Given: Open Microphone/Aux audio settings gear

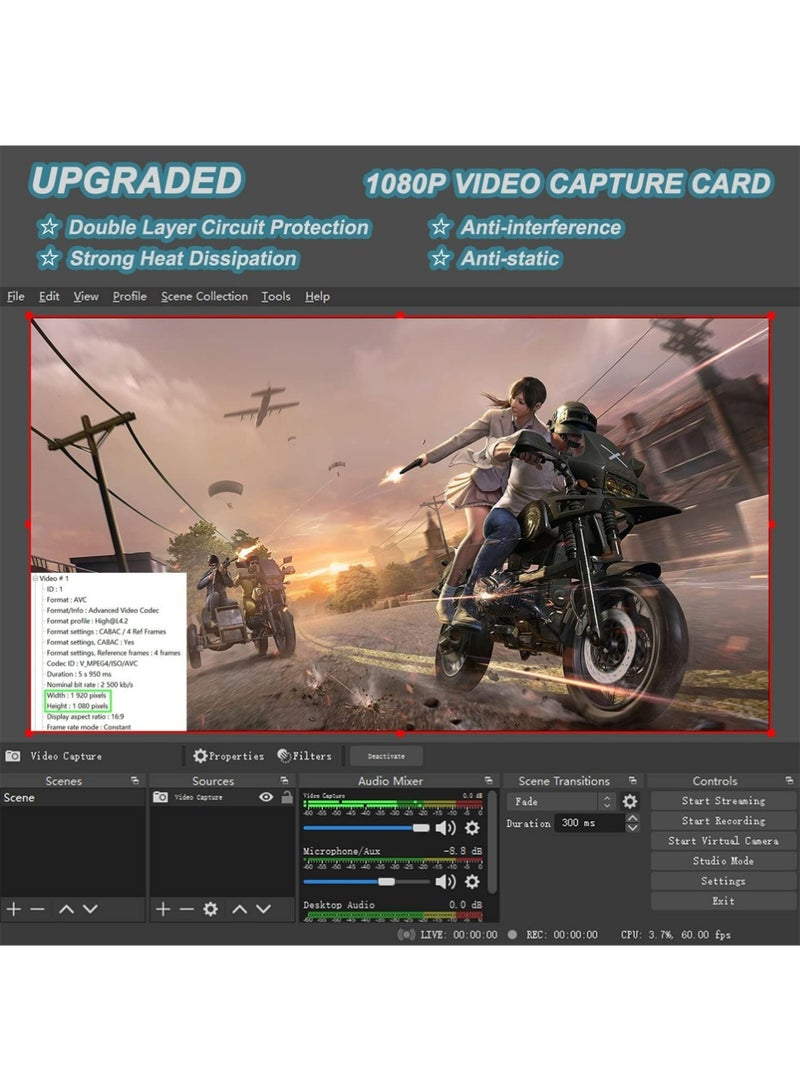Looking at the screenshot, I should (472, 881).
